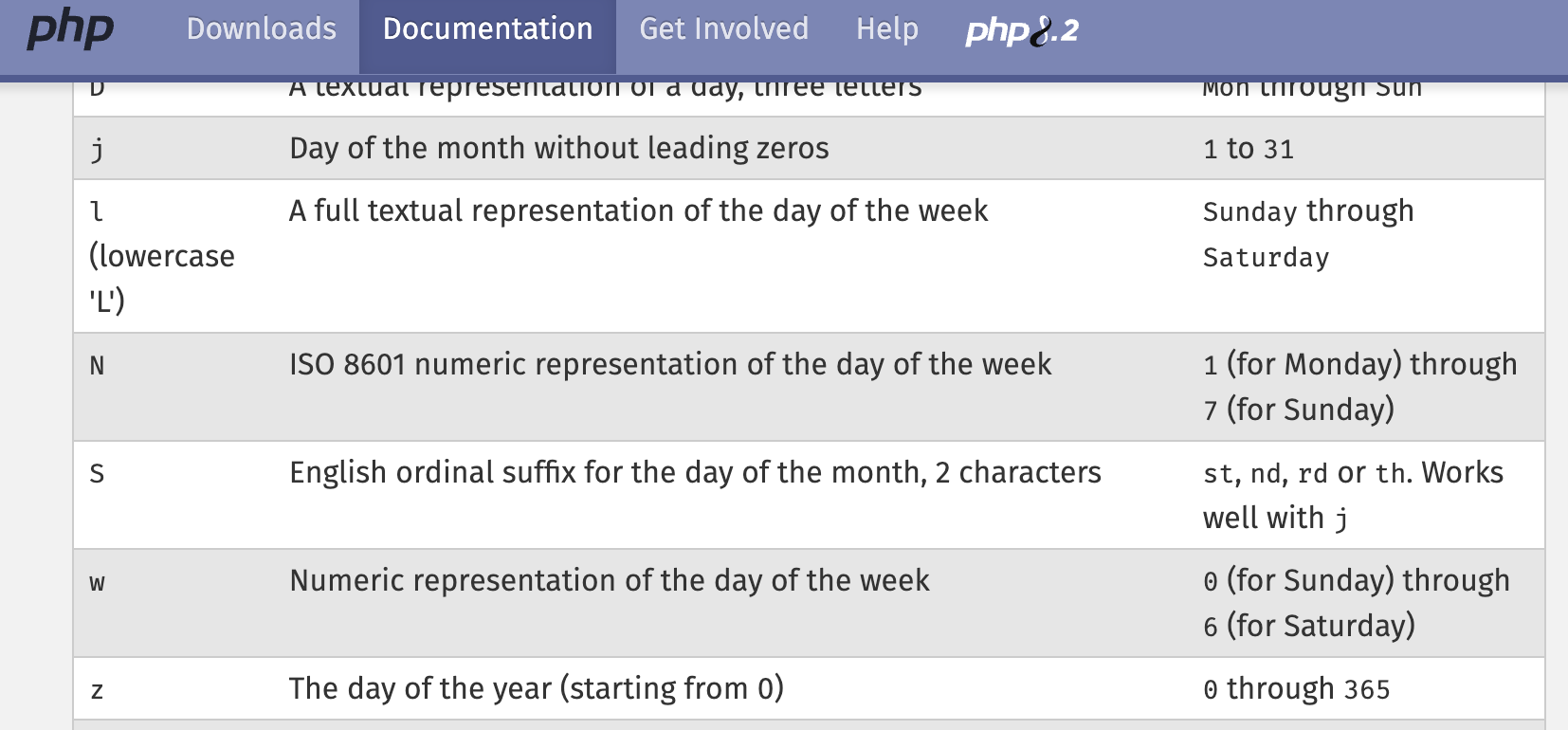This screenshot has width=1568, height=730.
Task: Click the 'N' format character cell
Action: tap(97, 365)
